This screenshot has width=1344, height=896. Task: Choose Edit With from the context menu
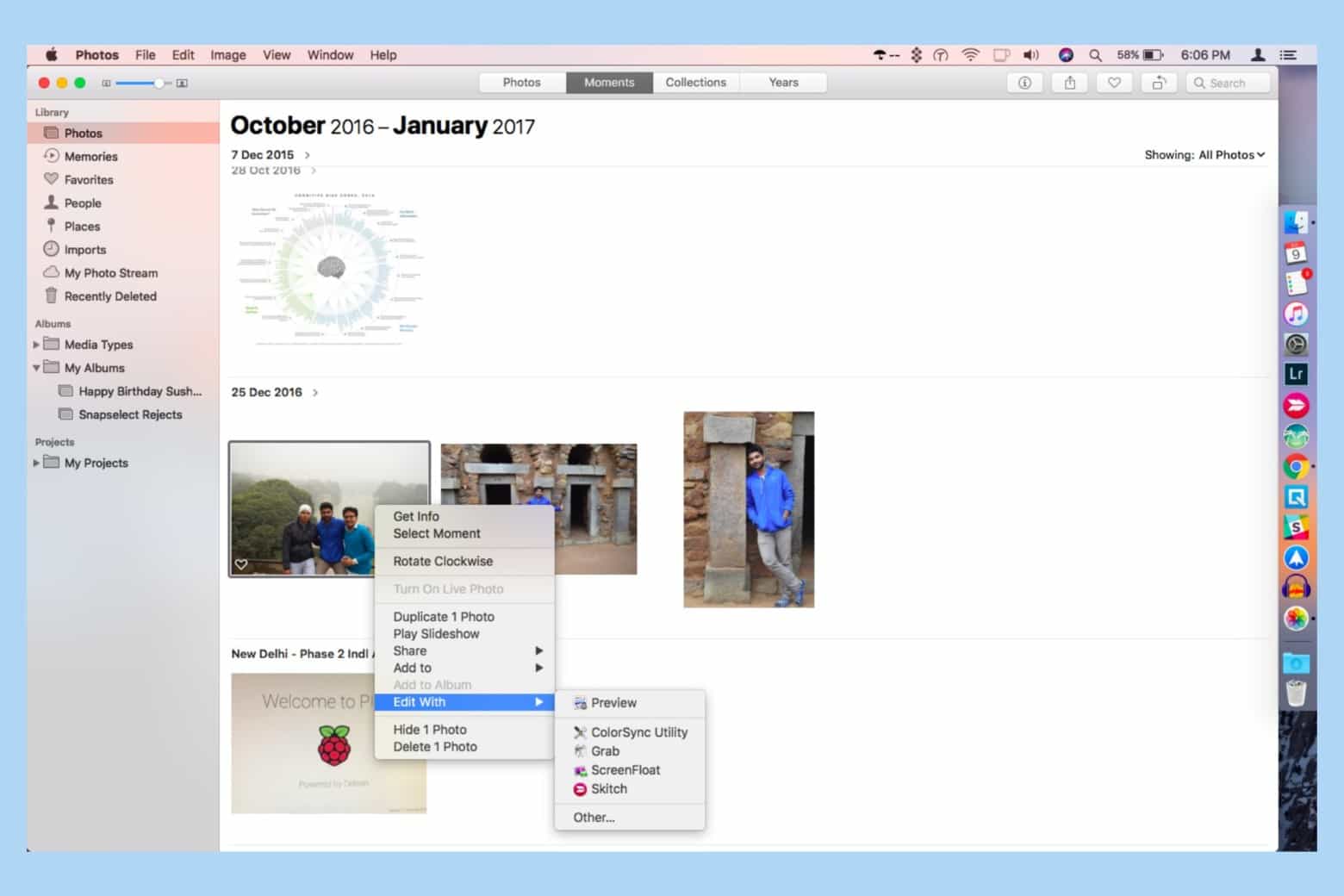point(418,702)
